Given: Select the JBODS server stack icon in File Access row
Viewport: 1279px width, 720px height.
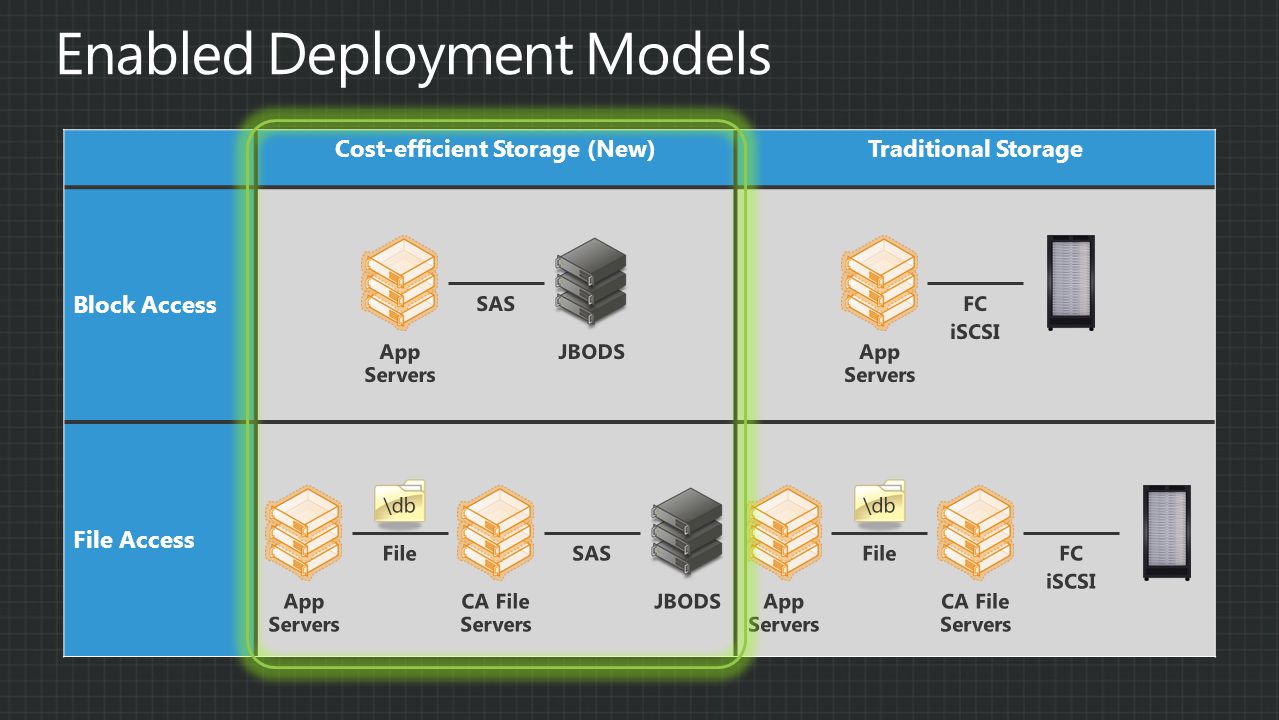Looking at the screenshot, I should click(x=687, y=530).
